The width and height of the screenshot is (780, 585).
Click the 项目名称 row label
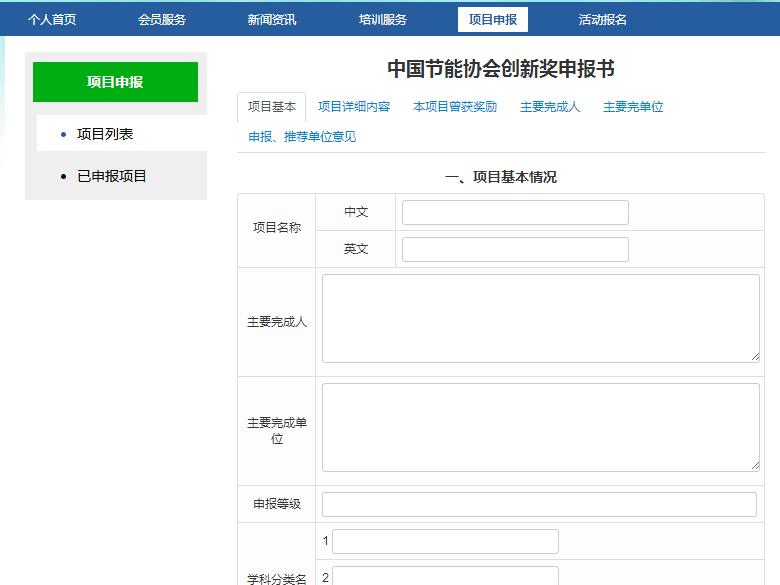coord(277,228)
